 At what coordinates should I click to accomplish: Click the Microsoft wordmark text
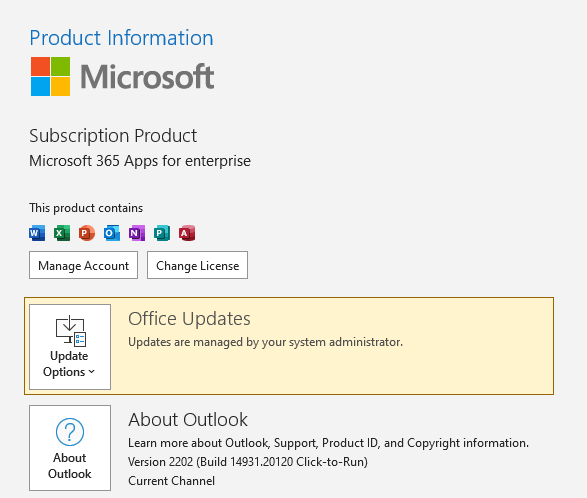click(147, 77)
